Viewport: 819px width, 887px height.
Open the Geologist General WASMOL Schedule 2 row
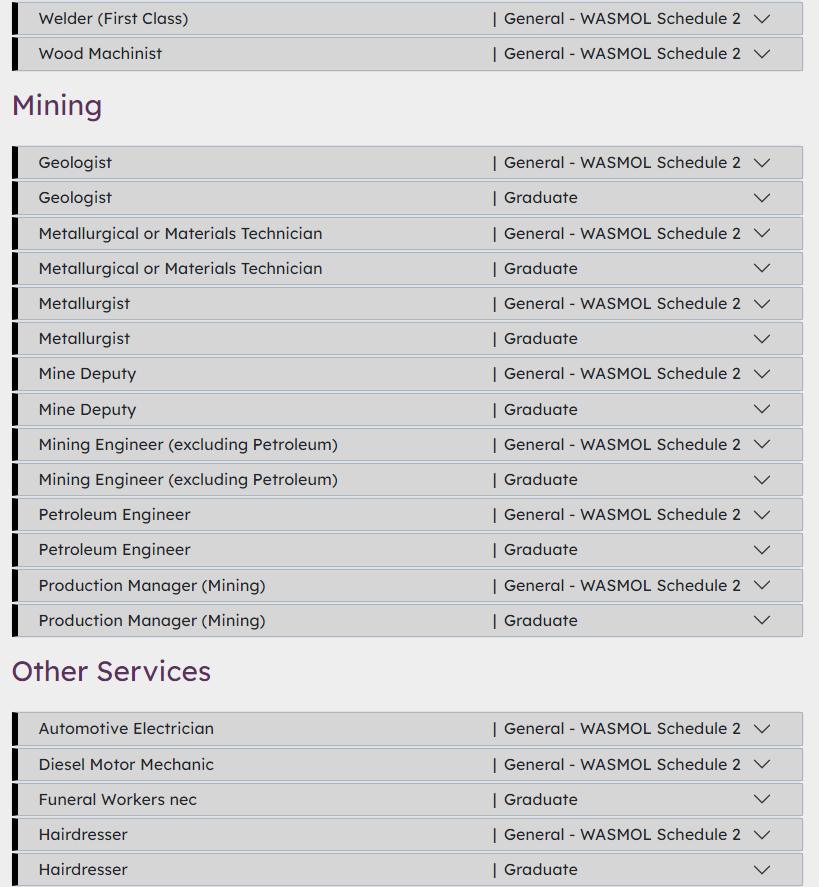pos(762,163)
